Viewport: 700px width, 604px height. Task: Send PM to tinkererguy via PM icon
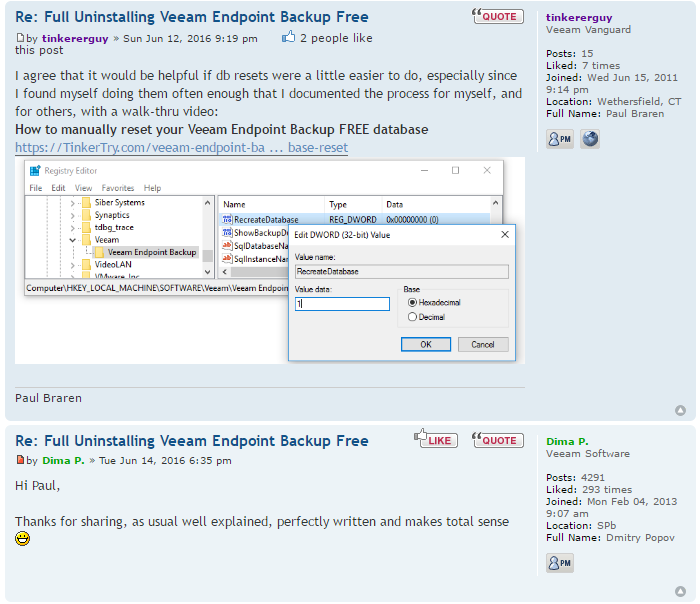560,139
